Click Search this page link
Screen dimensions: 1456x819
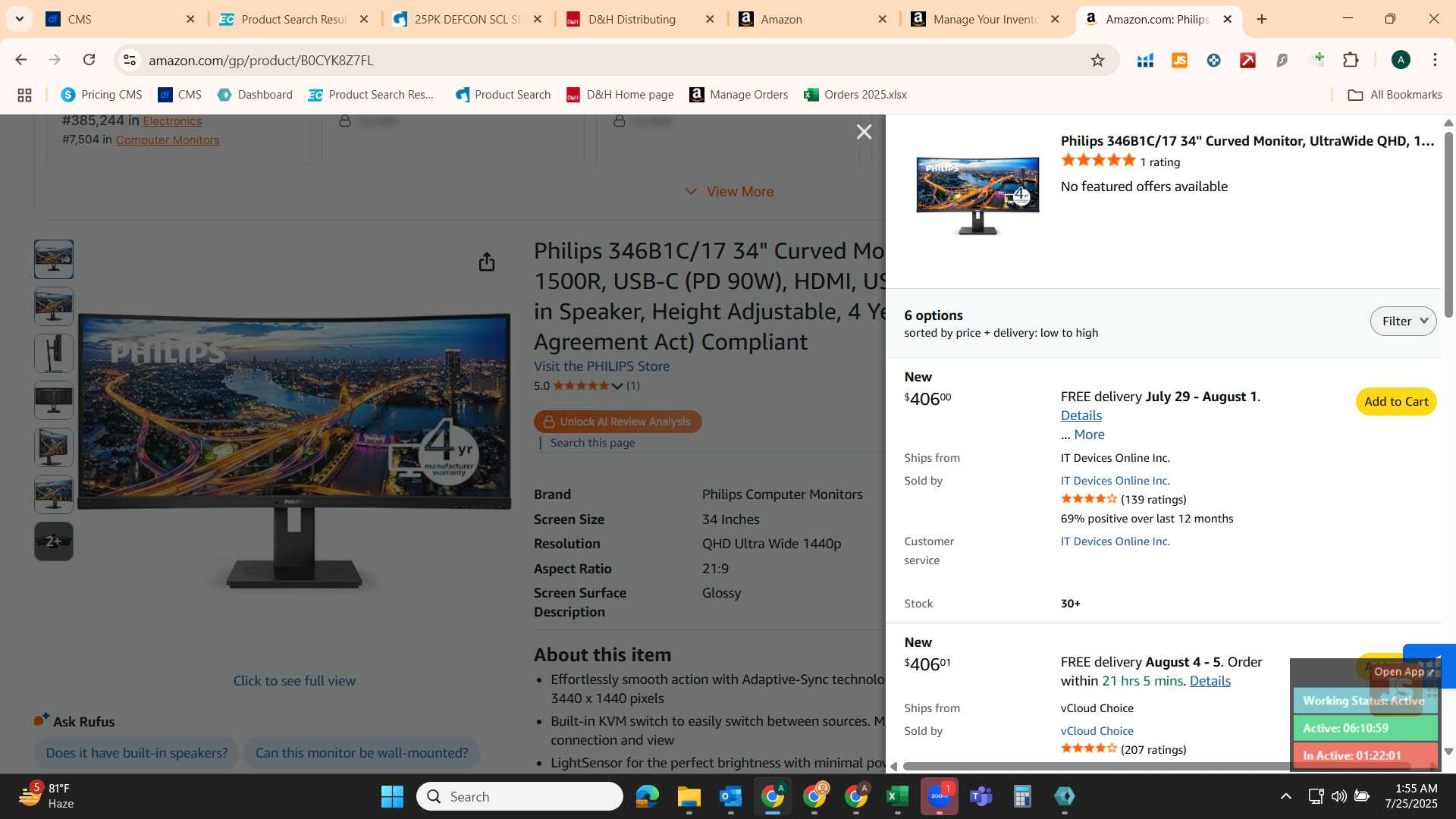(592, 443)
